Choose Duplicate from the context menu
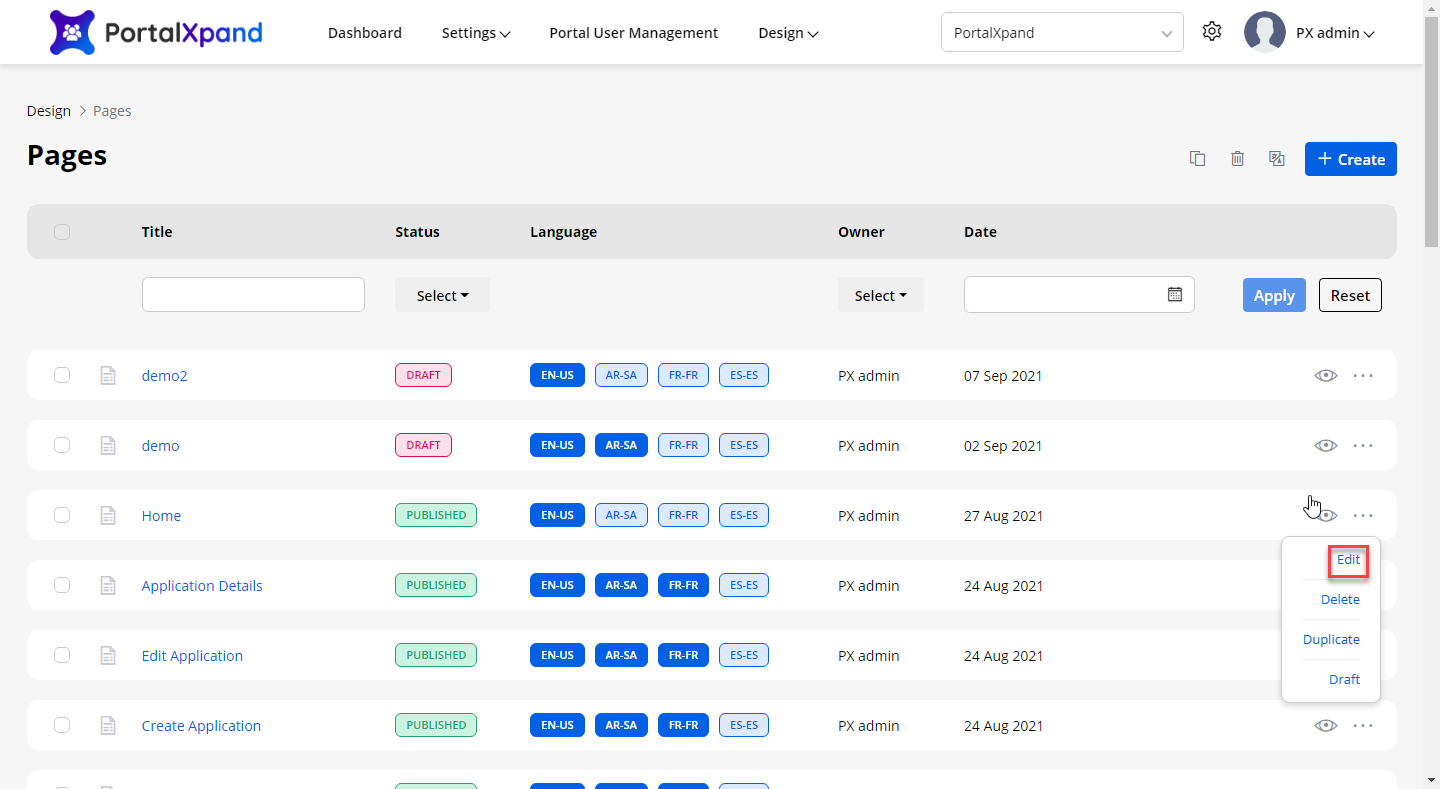1440x789 pixels. pos(1331,640)
